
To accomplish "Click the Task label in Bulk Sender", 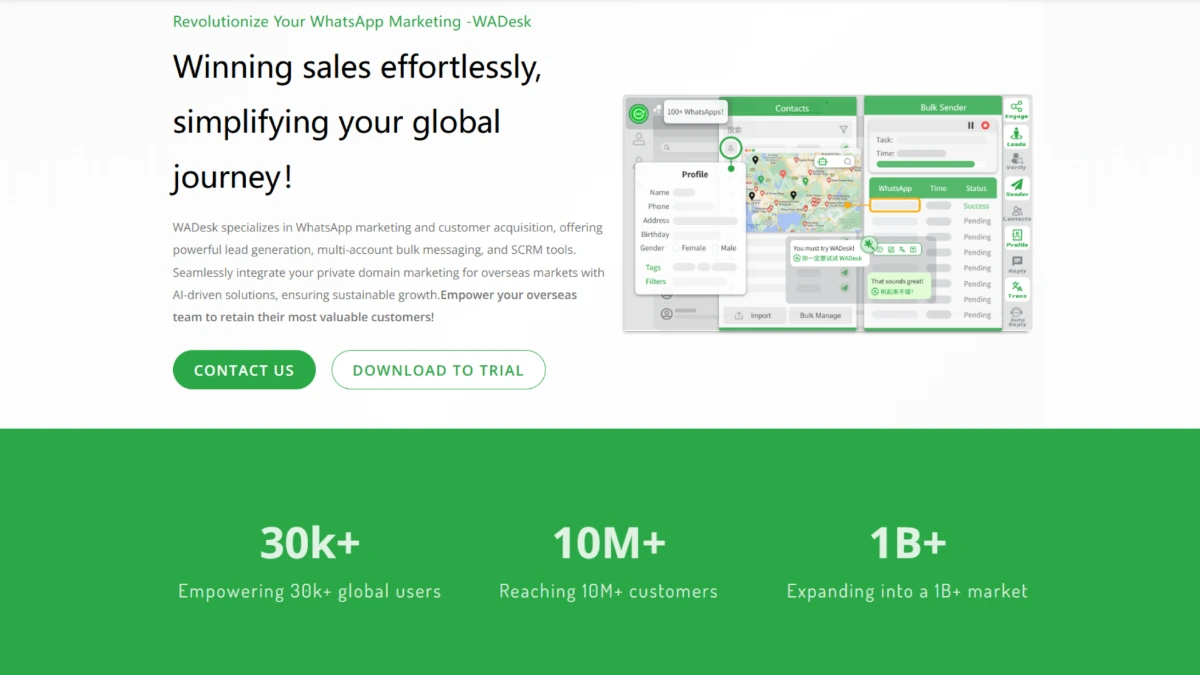I will click(884, 140).
